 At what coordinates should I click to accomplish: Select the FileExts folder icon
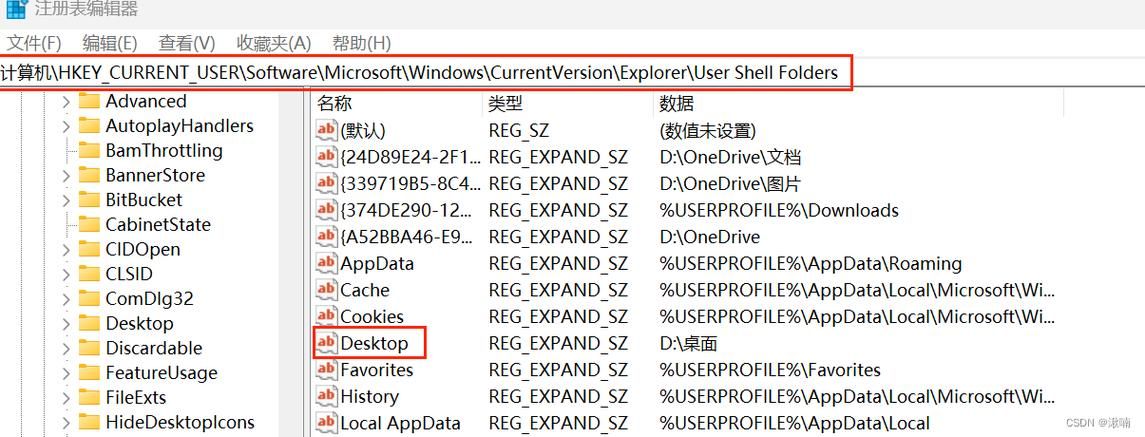[88, 398]
